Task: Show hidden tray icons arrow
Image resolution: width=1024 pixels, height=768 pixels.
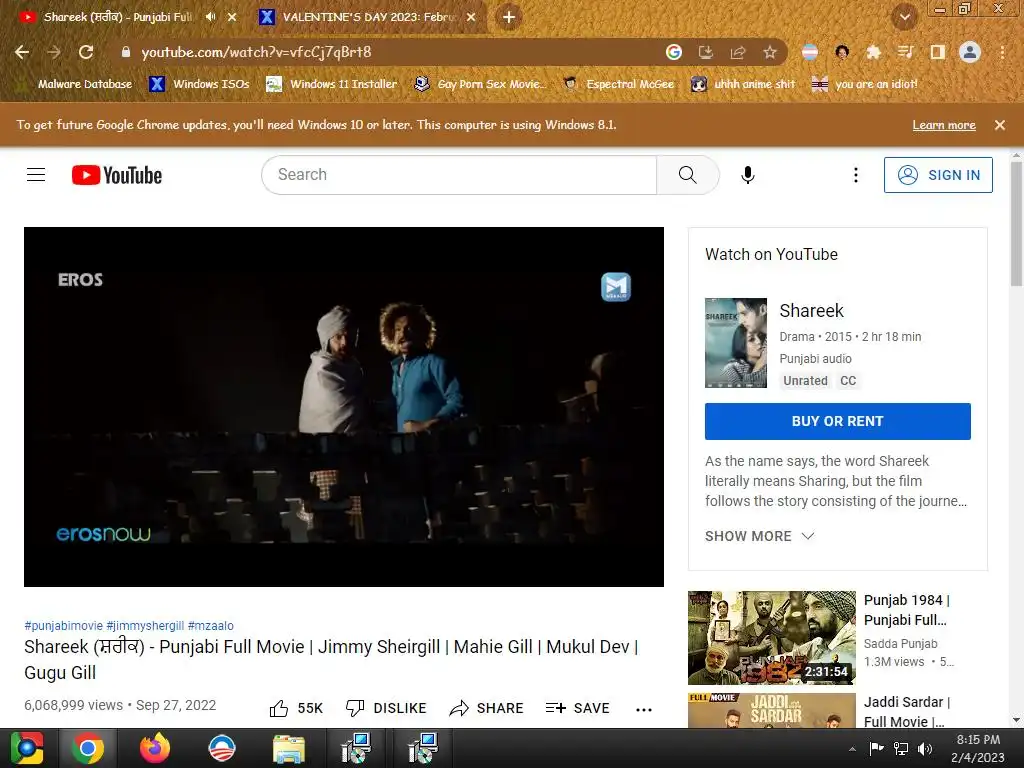Action: click(x=852, y=749)
